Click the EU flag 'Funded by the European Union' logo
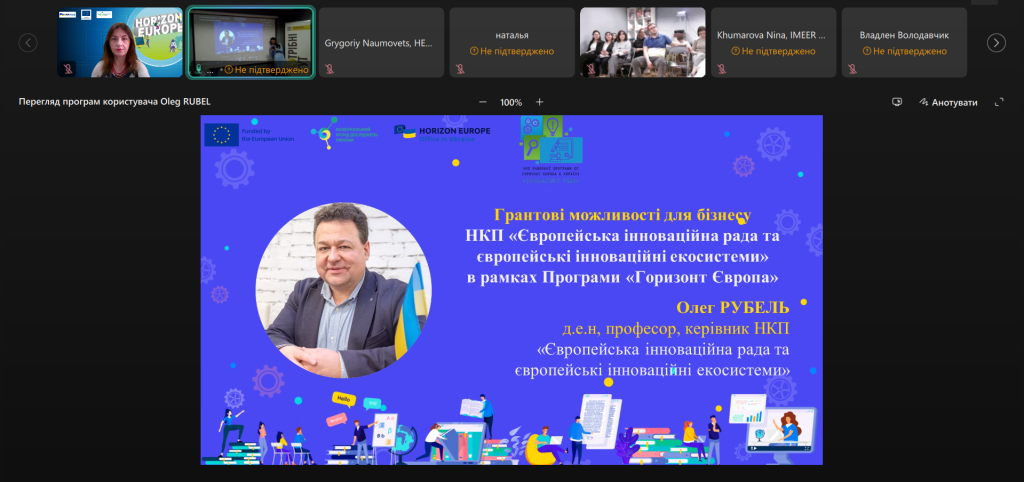Image resolution: width=1024 pixels, height=482 pixels. point(249,135)
